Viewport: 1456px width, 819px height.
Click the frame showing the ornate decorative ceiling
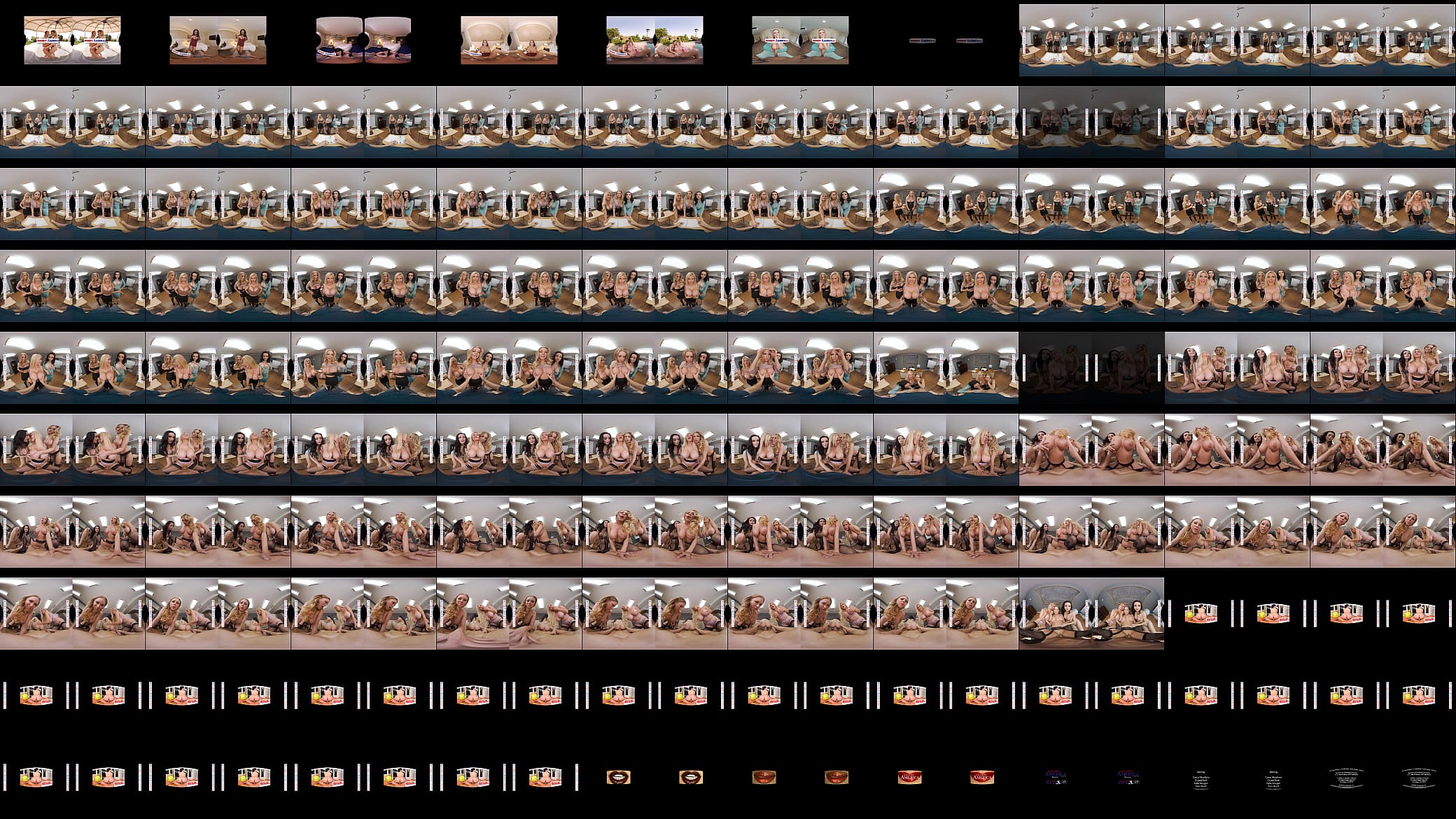(1091, 614)
